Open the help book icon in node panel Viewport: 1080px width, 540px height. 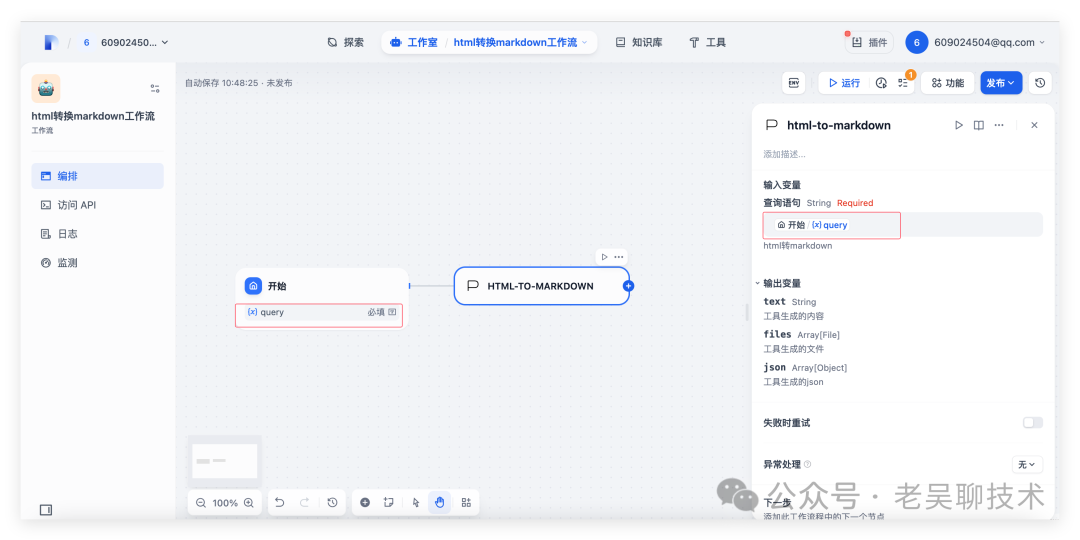(978, 125)
